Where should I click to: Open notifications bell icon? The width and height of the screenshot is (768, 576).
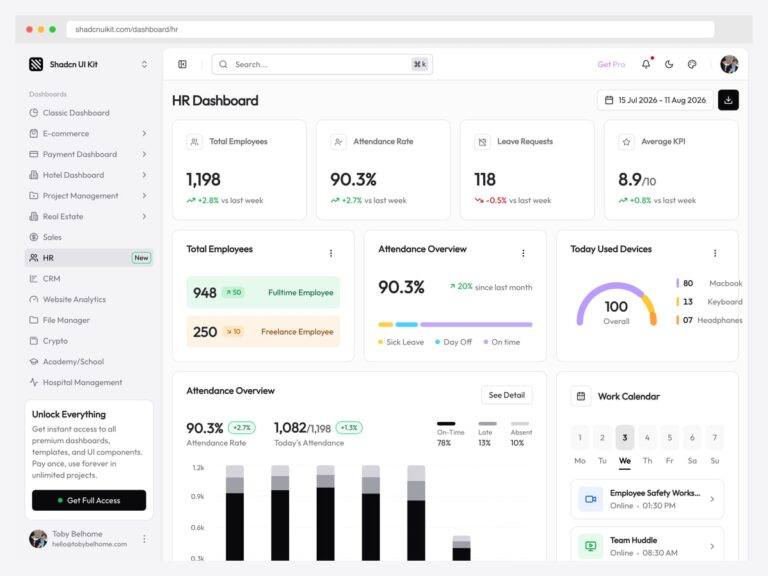646,64
